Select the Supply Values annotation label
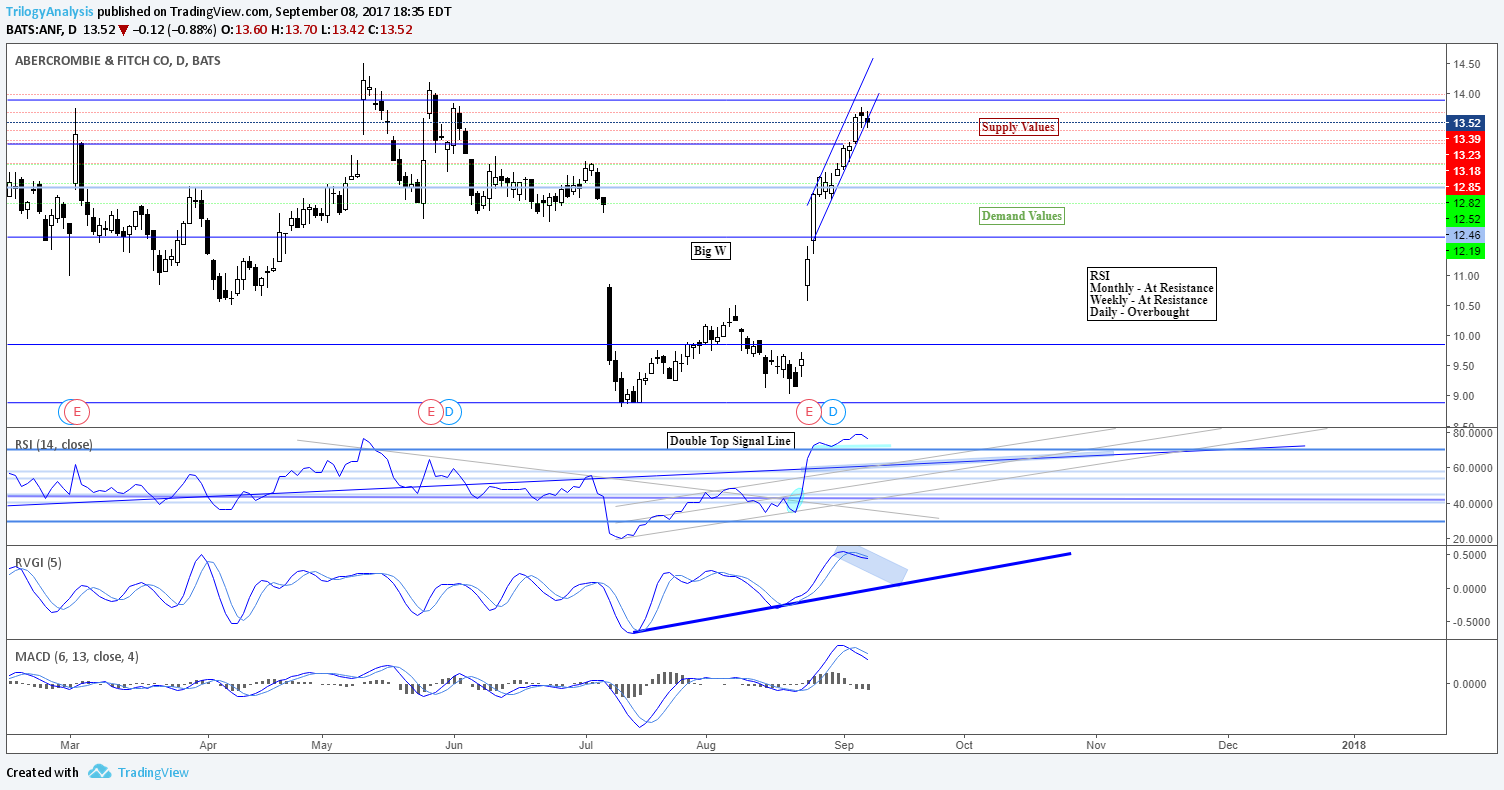 click(x=1018, y=127)
